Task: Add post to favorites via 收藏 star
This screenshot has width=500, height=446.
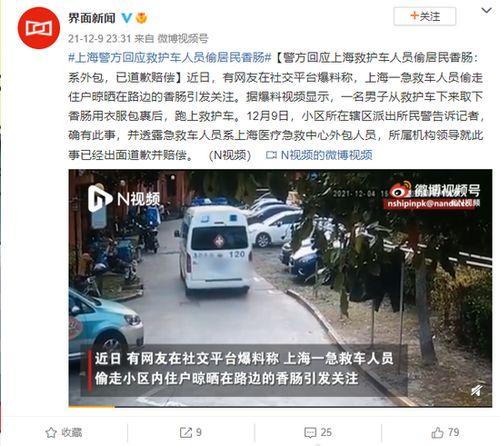Action: 64,433
